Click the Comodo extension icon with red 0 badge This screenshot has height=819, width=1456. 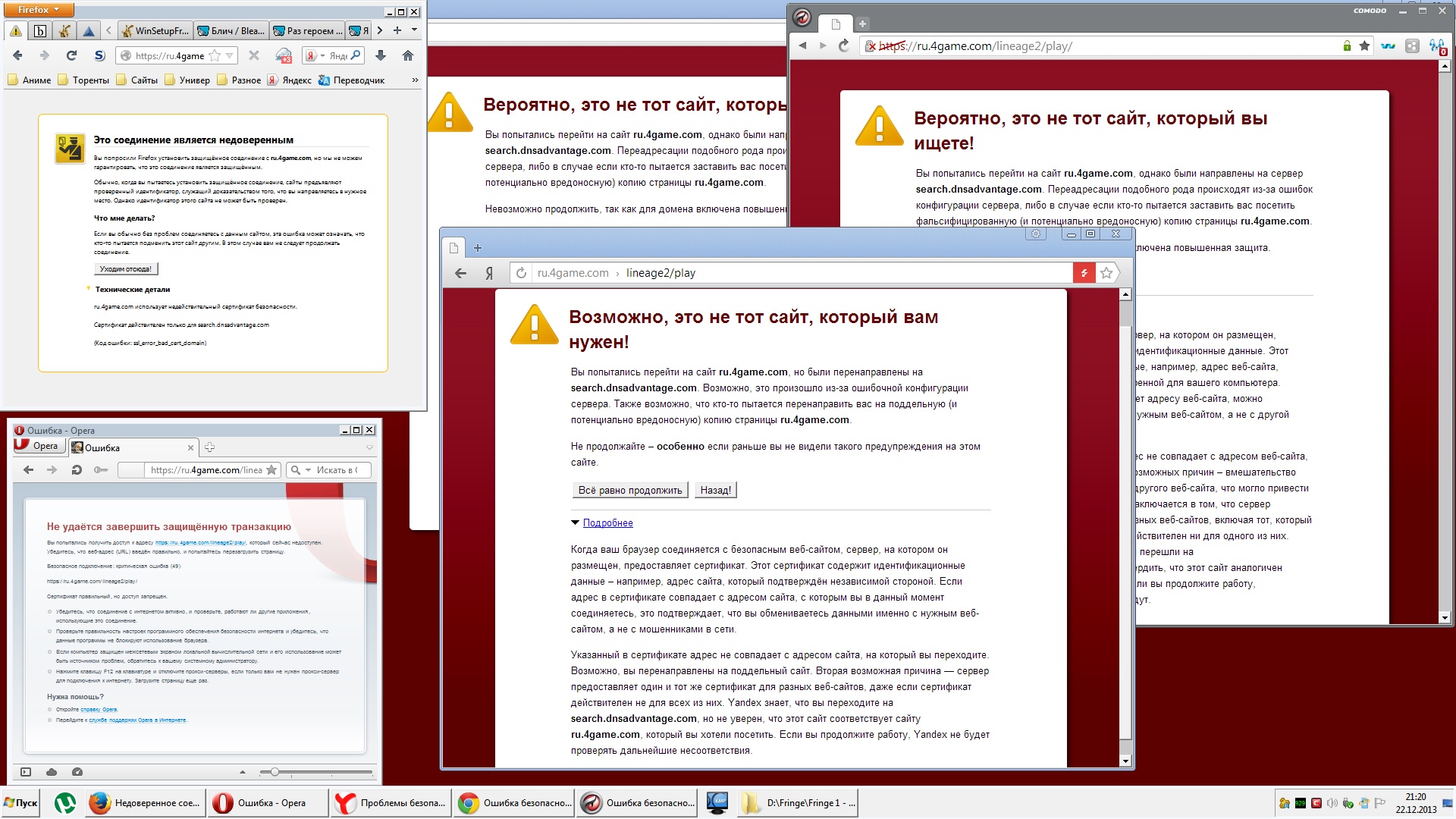[x=1437, y=47]
